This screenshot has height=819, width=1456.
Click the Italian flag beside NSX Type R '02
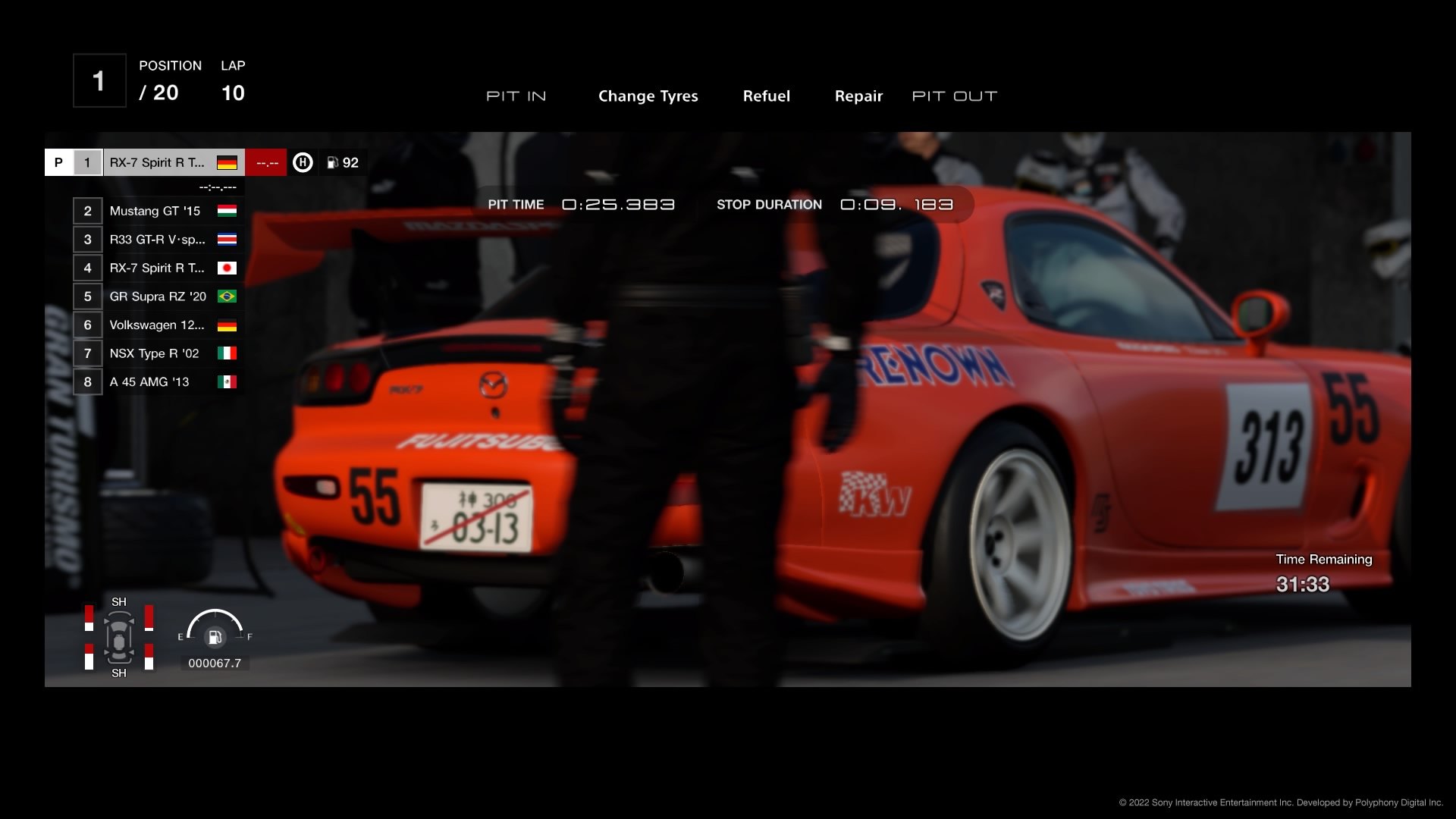(227, 353)
